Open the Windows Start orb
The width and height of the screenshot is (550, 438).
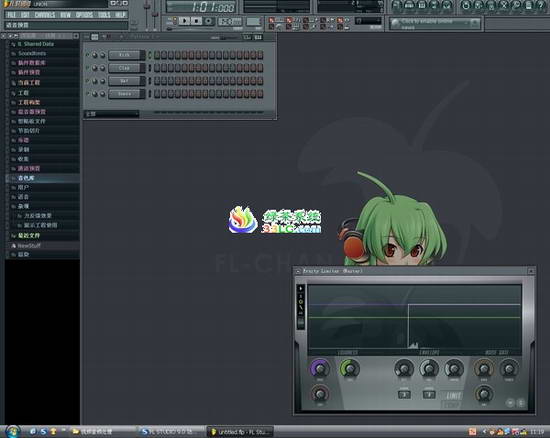coord(13,431)
